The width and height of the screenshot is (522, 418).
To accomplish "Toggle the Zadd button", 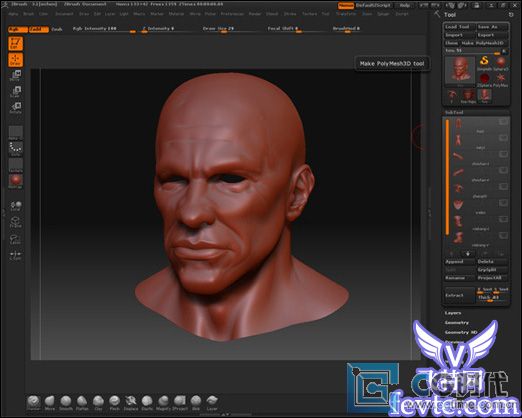I will pyautogui.click(x=39, y=29).
